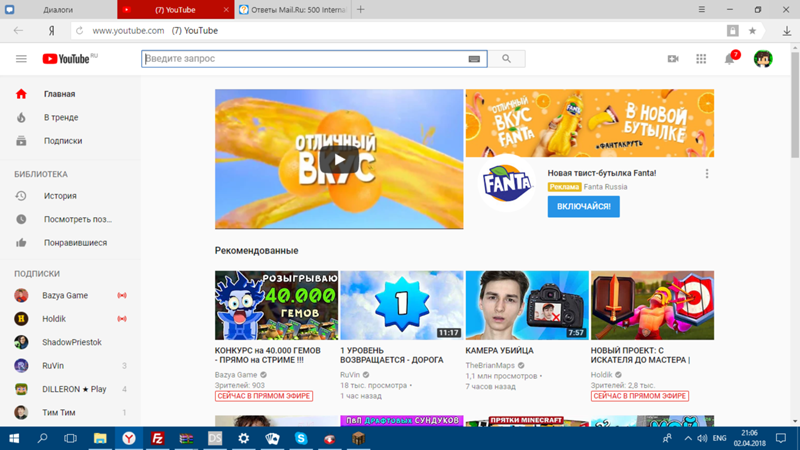Open Windows action center
Image resolution: width=800 pixels, height=450 pixels.
(x=781, y=439)
